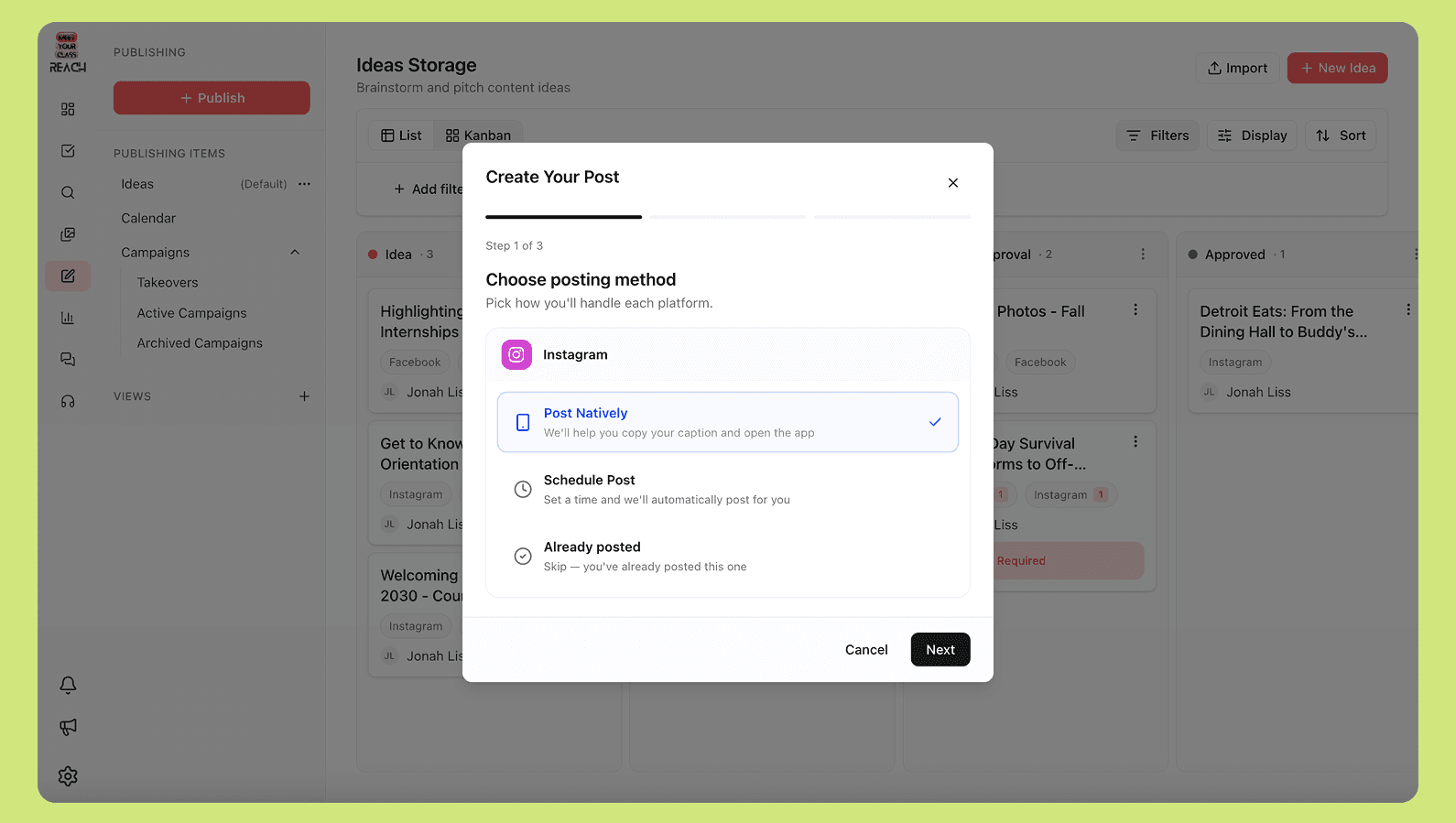Click the VIEWS section label

pos(133,396)
